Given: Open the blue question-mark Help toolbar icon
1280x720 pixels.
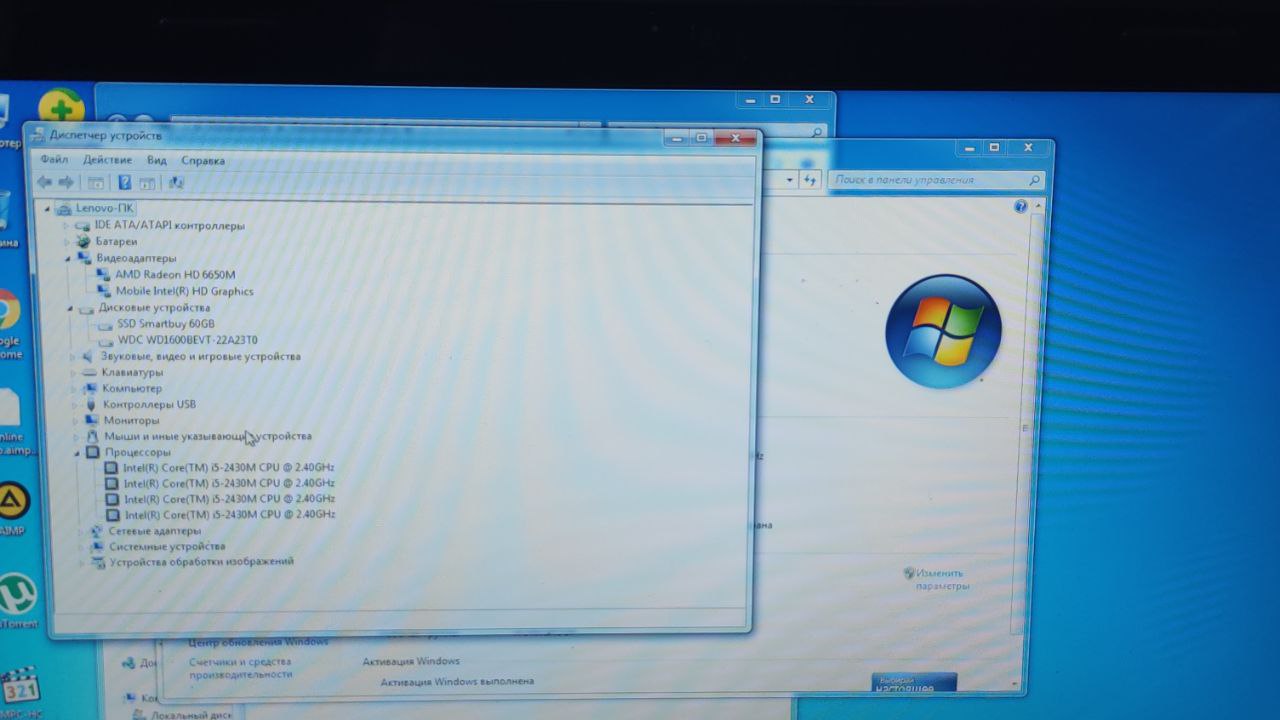Looking at the screenshot, I should [125, 183].
